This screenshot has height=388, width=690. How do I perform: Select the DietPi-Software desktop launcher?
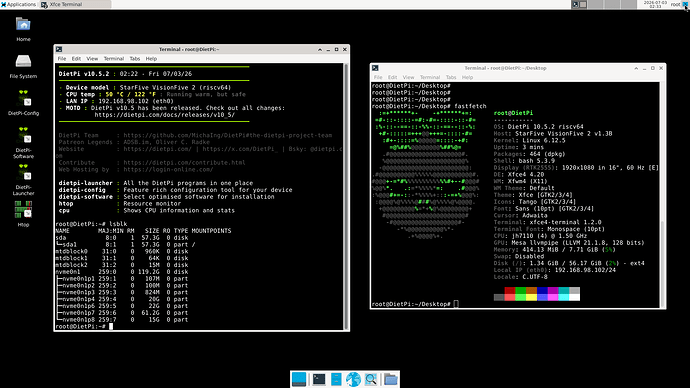pyautogui.click(x=23, y=143)
